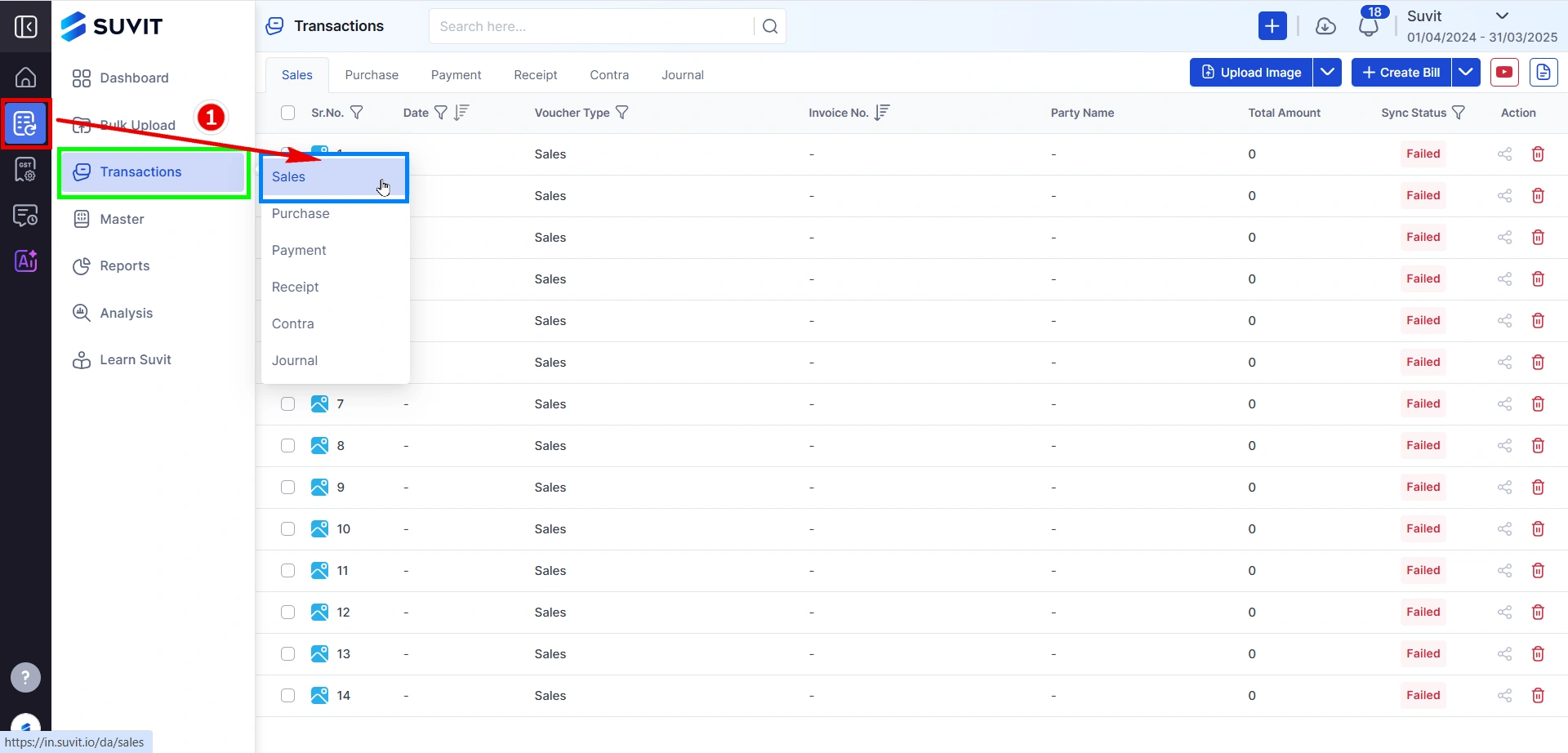Check the checkbox for row 8
The width and height of the screenshot is (1568, 753).
click(x=287, y=446)
